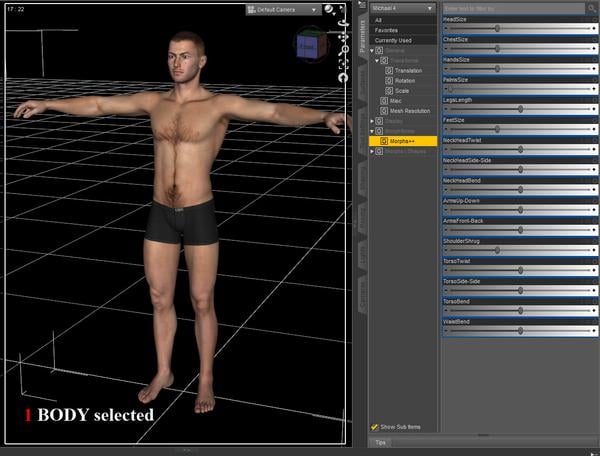The image size is (600, 456).
Task: Select the Rotation tree item
Action: [x=405, y=81]
